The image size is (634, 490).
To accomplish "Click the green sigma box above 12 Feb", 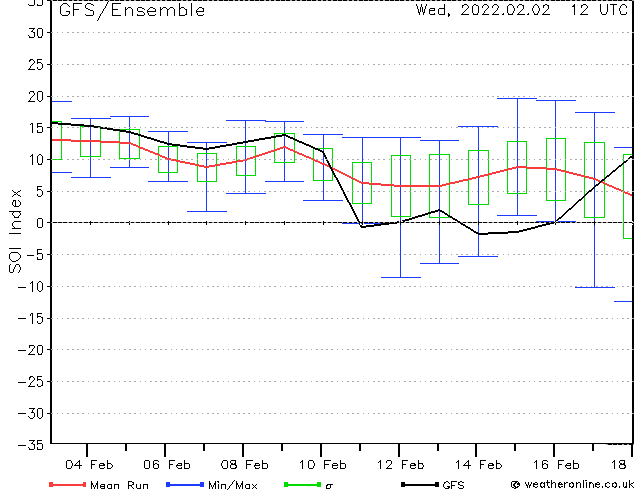I will (x=401, y=186).
